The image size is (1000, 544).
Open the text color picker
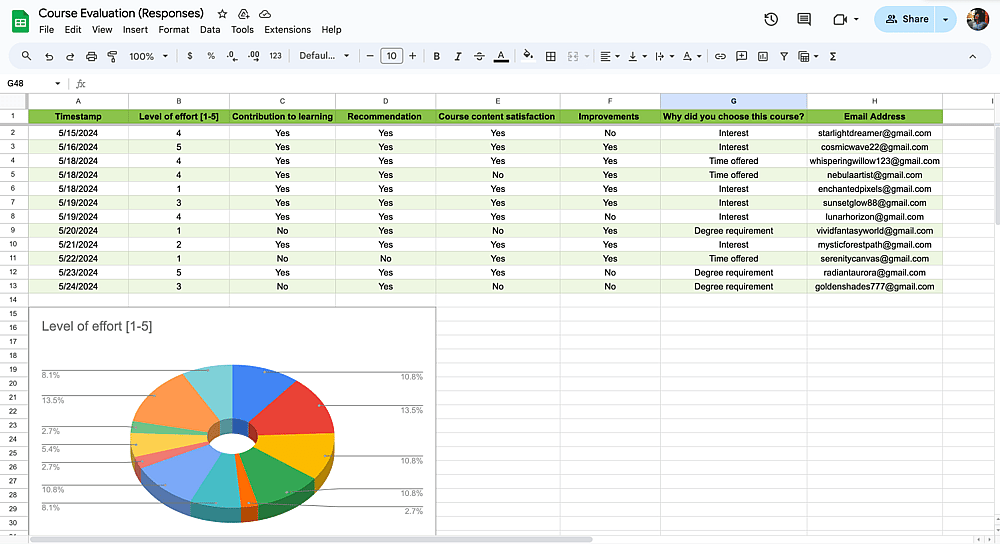501,56
